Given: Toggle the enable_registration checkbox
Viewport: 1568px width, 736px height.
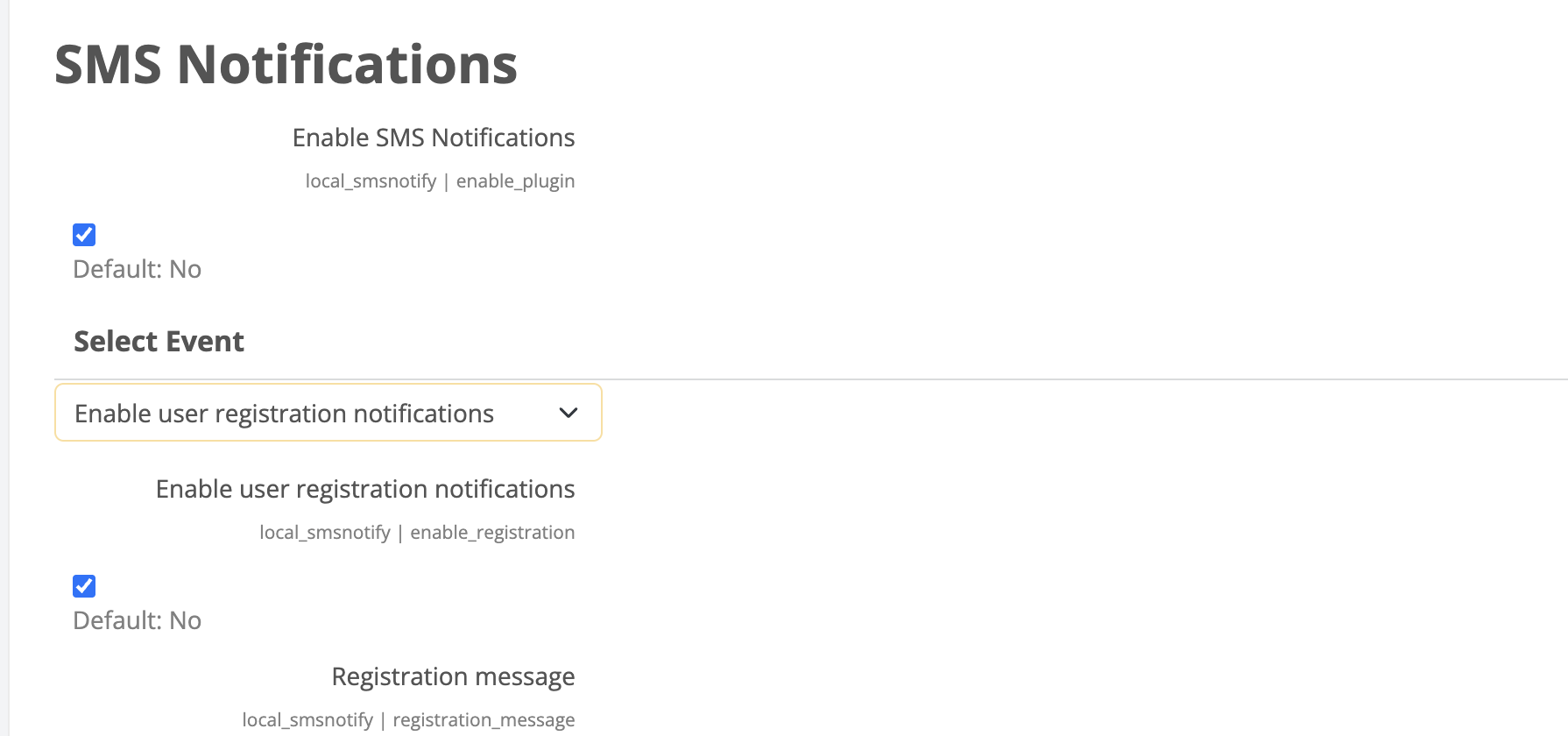Looking at the screenshot, I should coord(84,586).
